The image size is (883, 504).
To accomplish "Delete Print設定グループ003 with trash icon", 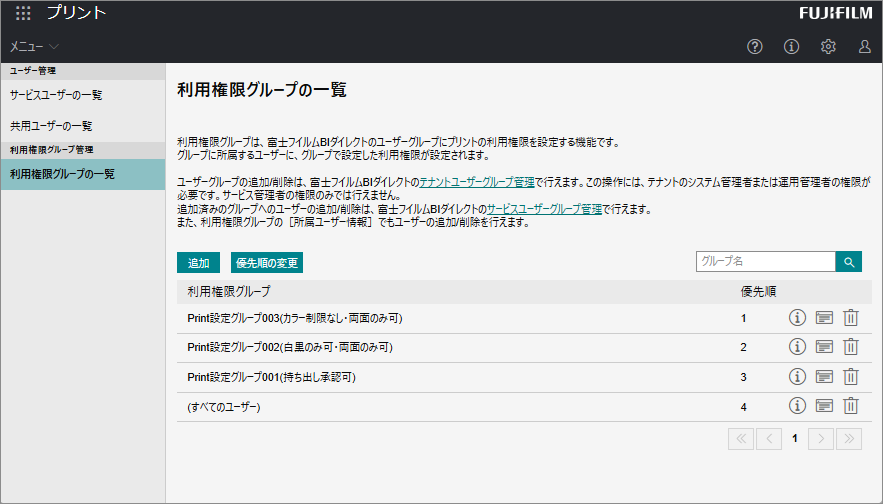I will pos(851,318).
